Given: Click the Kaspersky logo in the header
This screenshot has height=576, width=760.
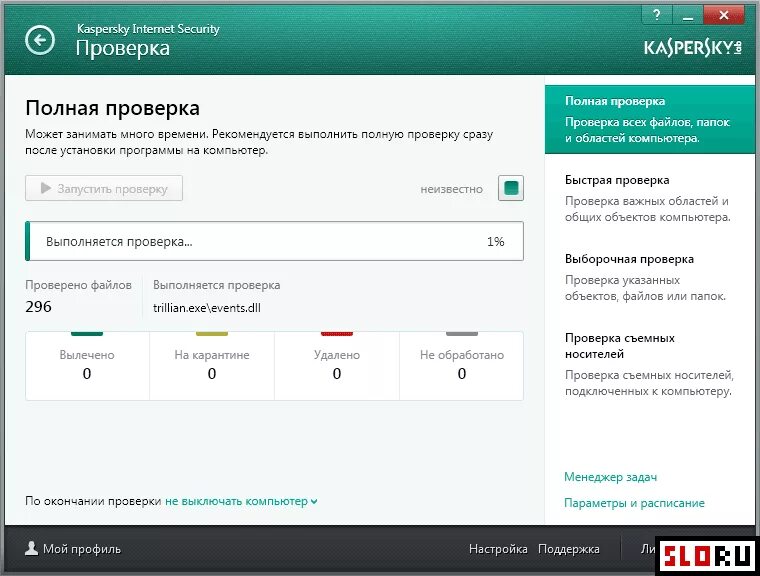Looking at the screenshot, I should [693, 48].
